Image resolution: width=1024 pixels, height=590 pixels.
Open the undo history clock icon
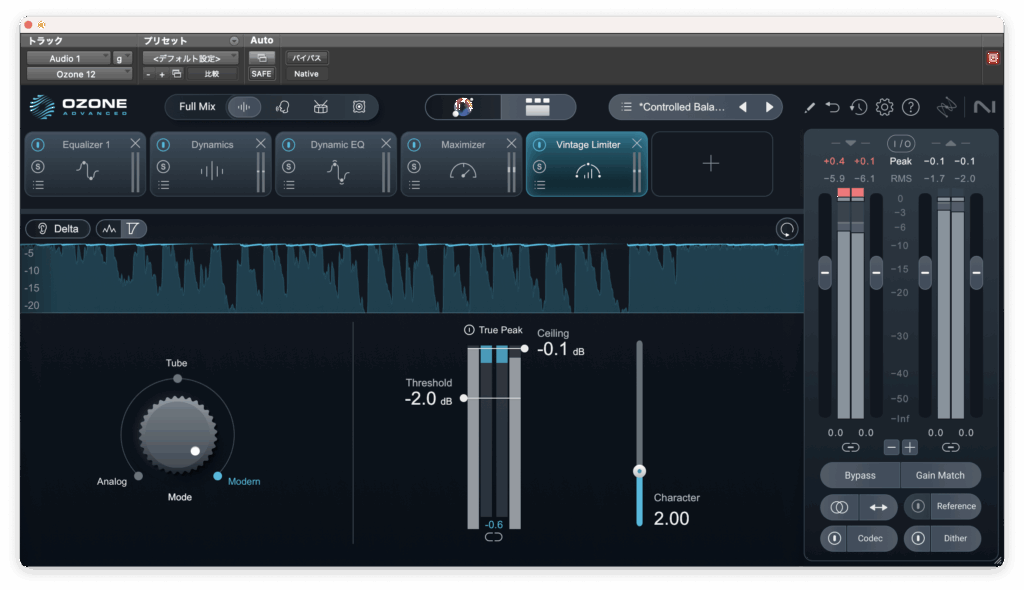click(x=858, y=107)
